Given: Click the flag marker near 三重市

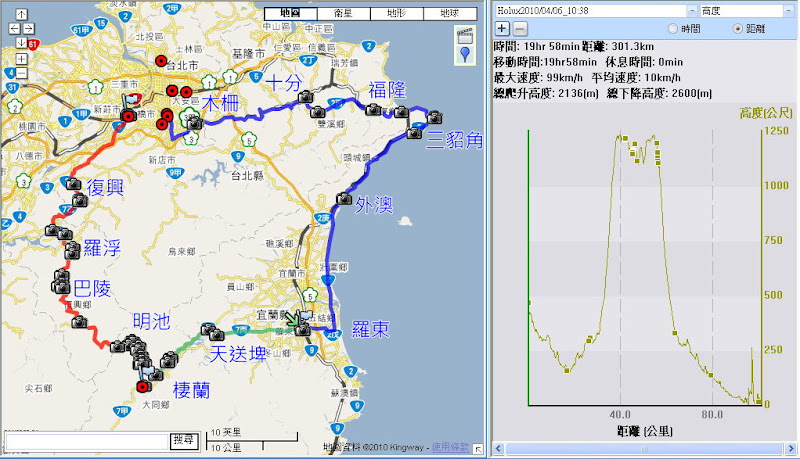Looking at the screenshot, I should [x=132, y=99].
